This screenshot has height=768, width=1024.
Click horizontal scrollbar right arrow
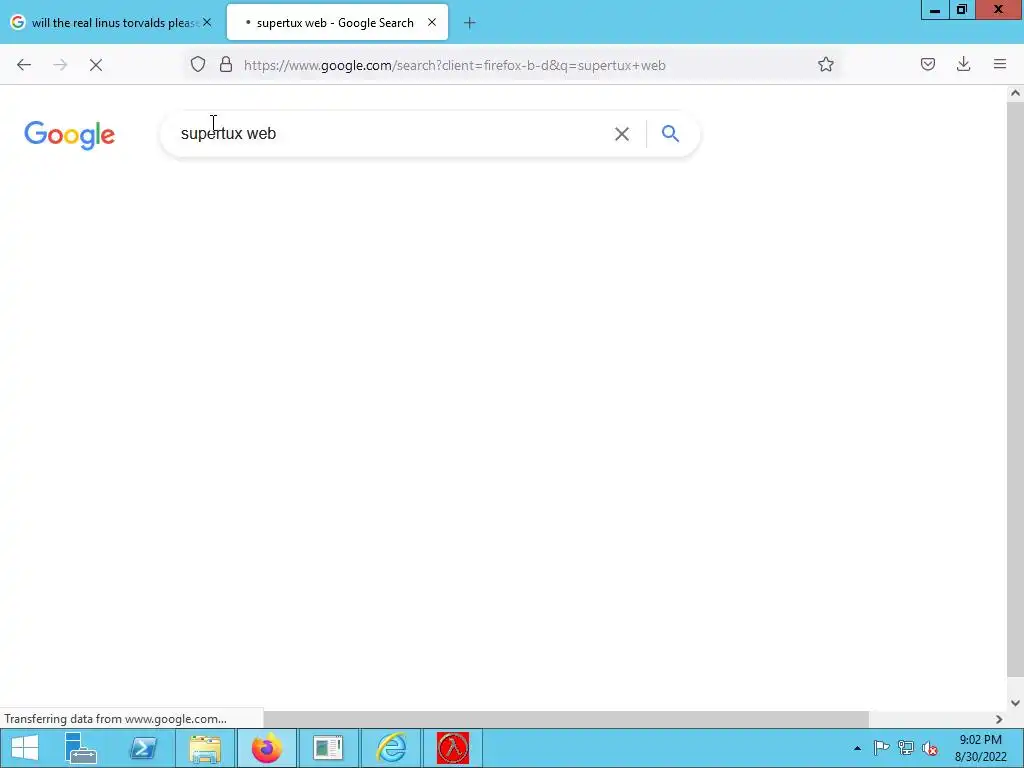(x=999, y=719)
